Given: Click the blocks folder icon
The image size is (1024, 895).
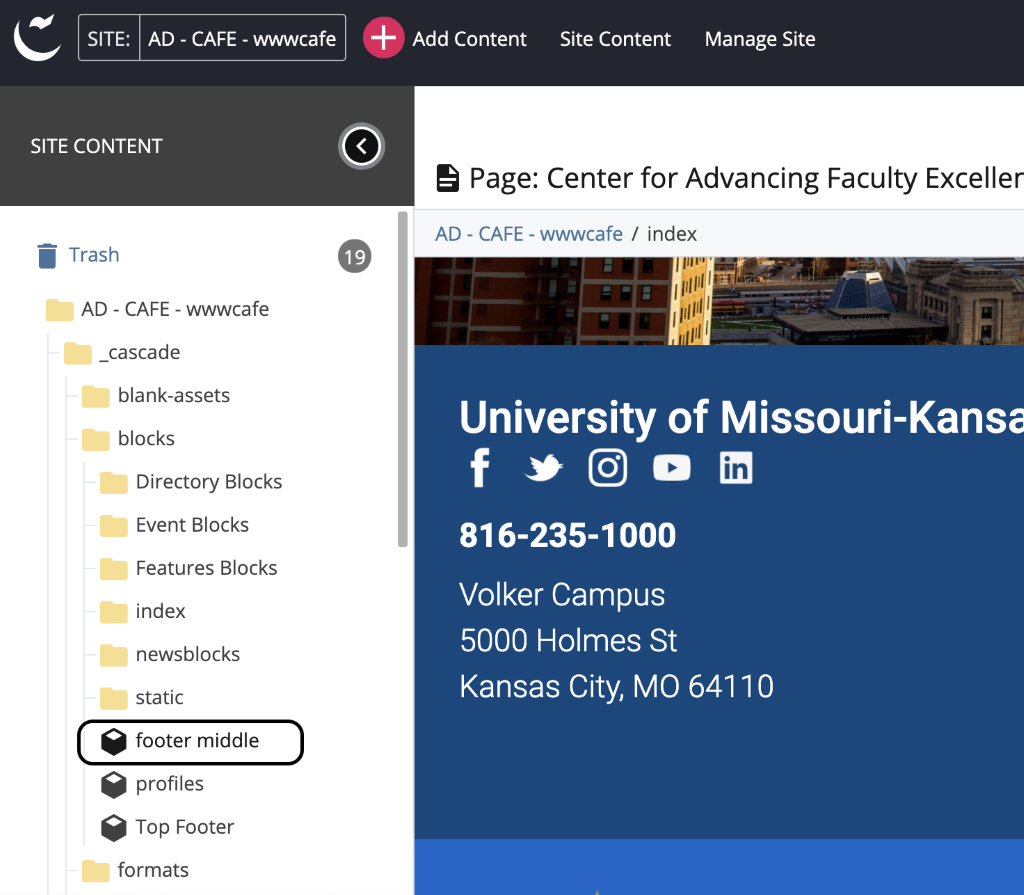Looking at the screenshot, I should pyautogui.click(x=95, y=439).
